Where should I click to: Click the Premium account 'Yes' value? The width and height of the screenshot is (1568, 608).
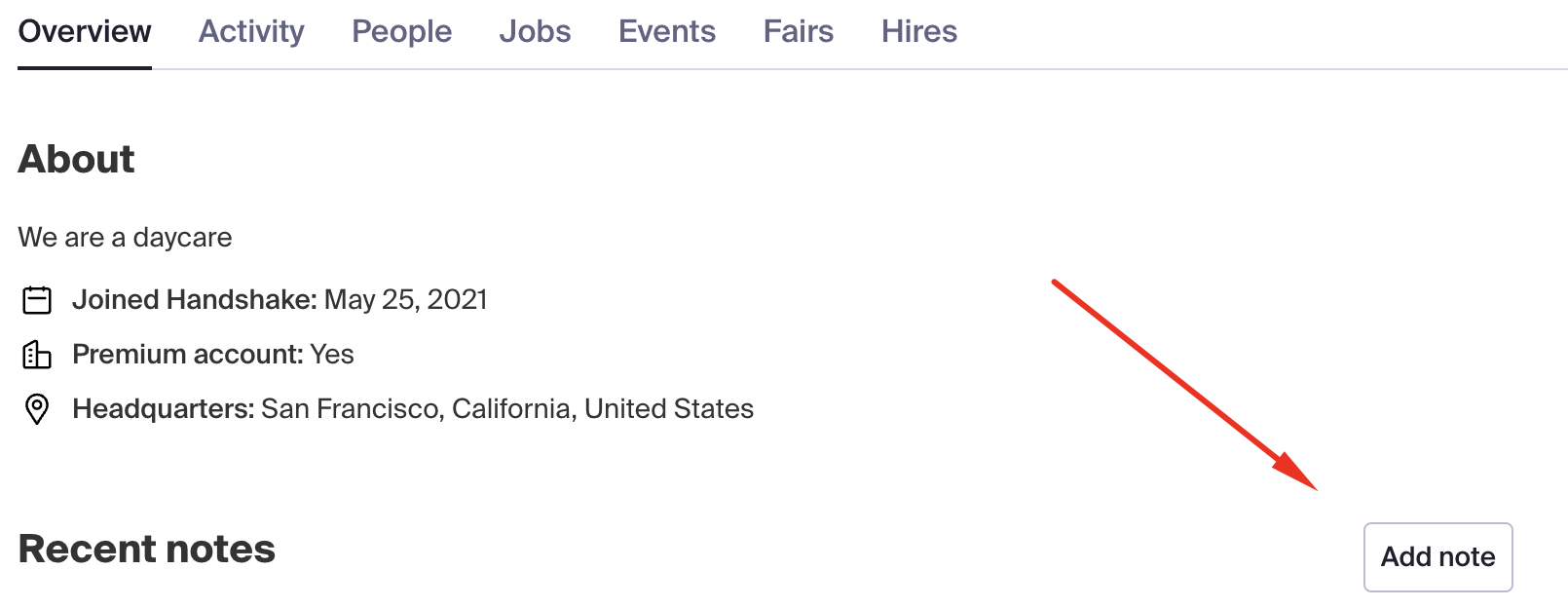point(332,355)
